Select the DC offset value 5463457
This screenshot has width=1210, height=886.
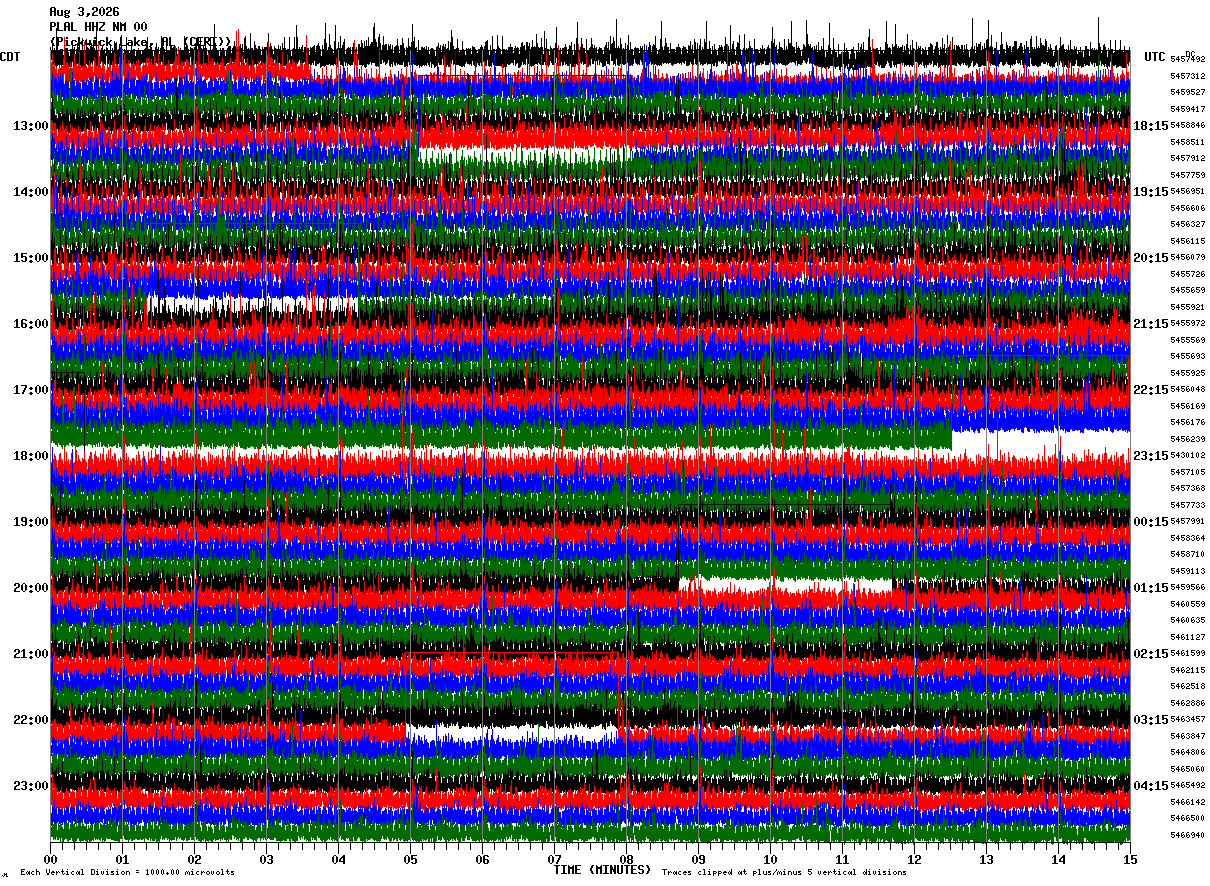click(1187, 719)
